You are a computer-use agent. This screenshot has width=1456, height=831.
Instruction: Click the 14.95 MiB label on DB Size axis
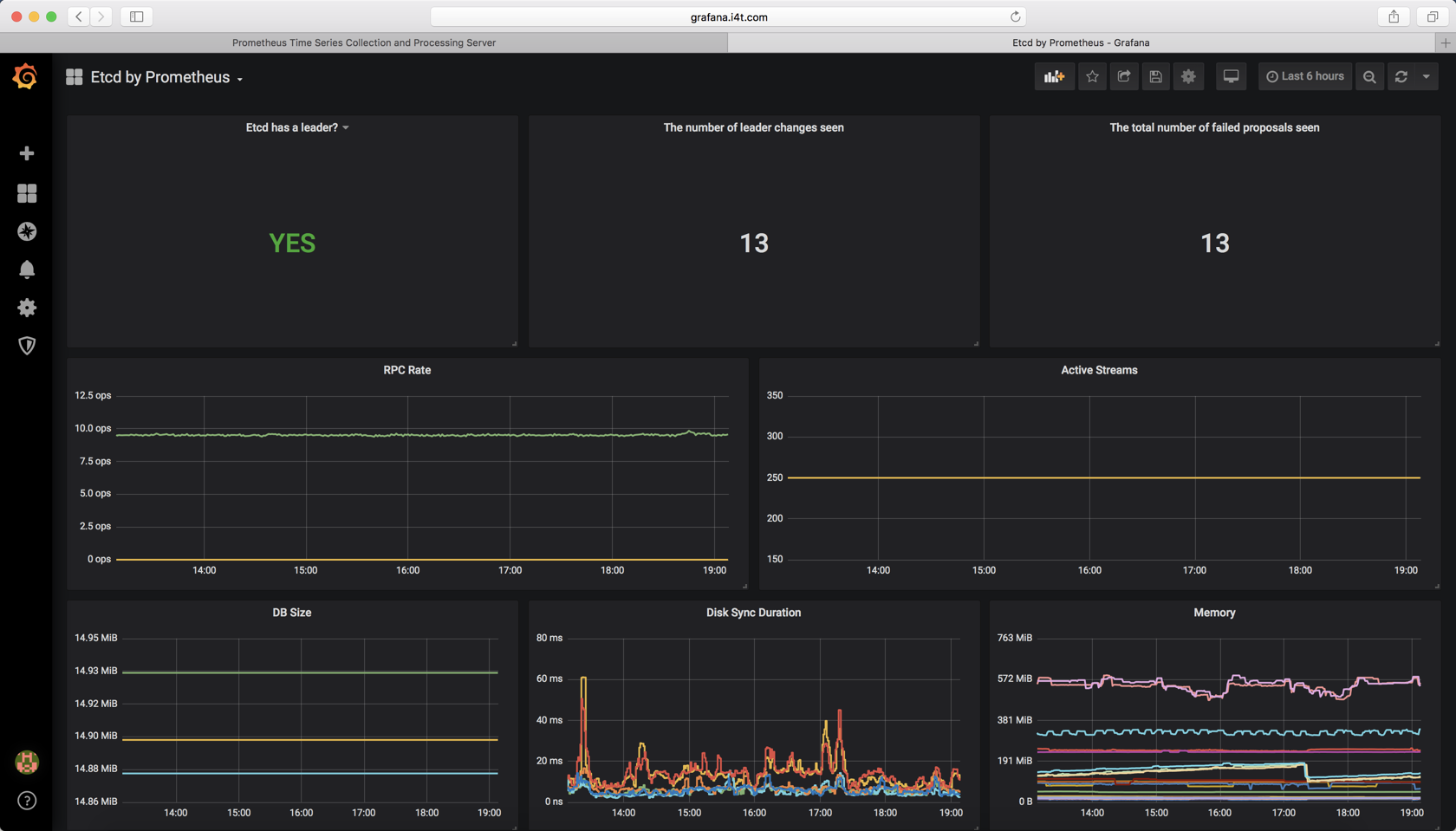coord(95,638)
